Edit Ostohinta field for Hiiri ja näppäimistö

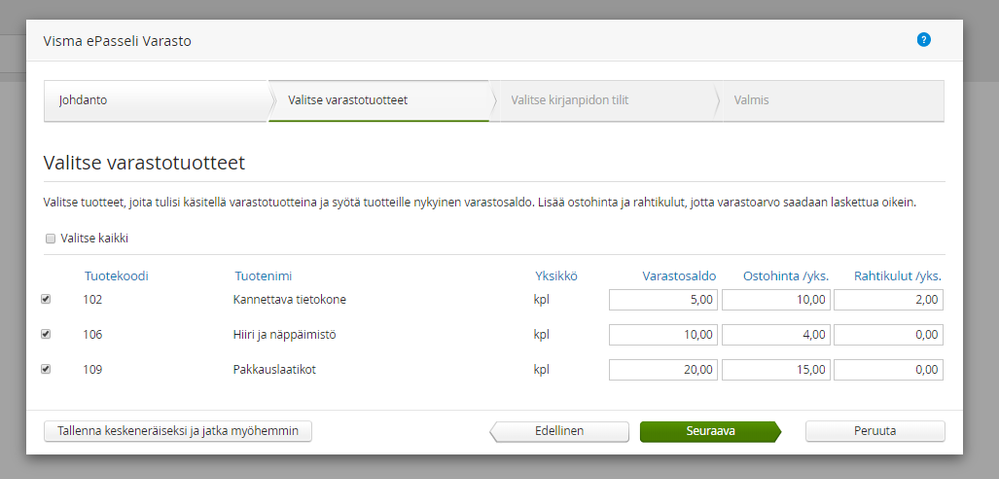pos(776,334)
